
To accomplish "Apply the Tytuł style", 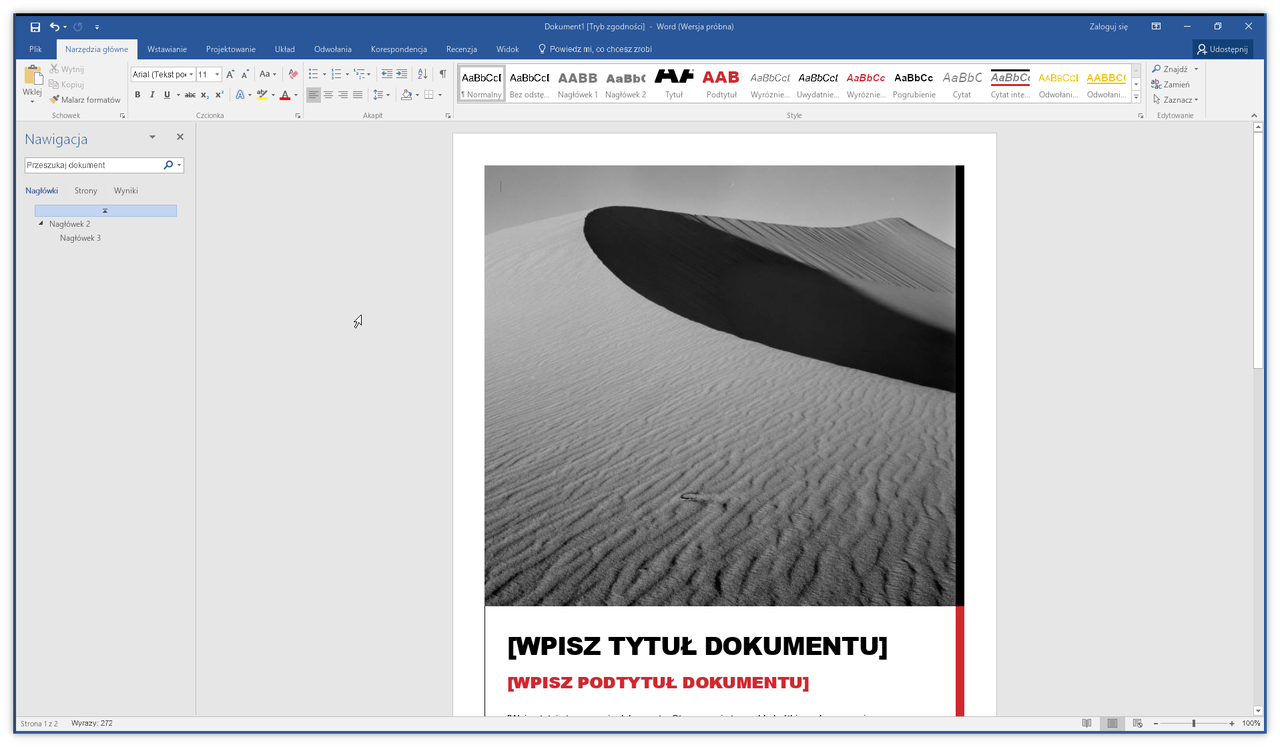I will (673, 83).
